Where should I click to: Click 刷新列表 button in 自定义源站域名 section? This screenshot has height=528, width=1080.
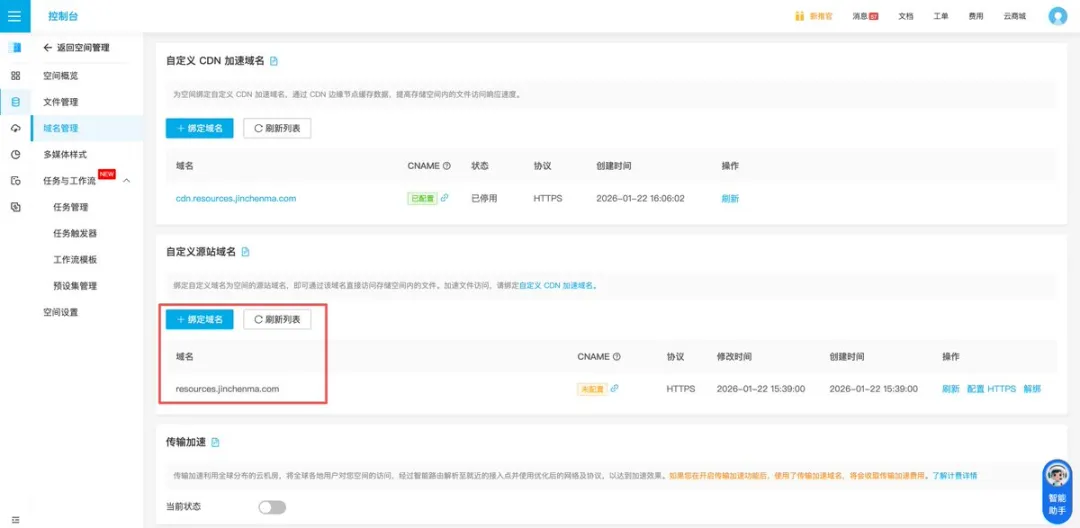277,319
